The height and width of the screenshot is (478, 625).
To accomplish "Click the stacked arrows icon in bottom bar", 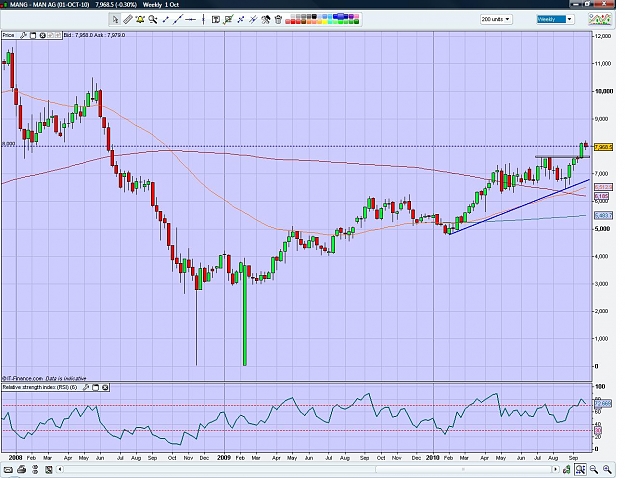I will point(35,469).
